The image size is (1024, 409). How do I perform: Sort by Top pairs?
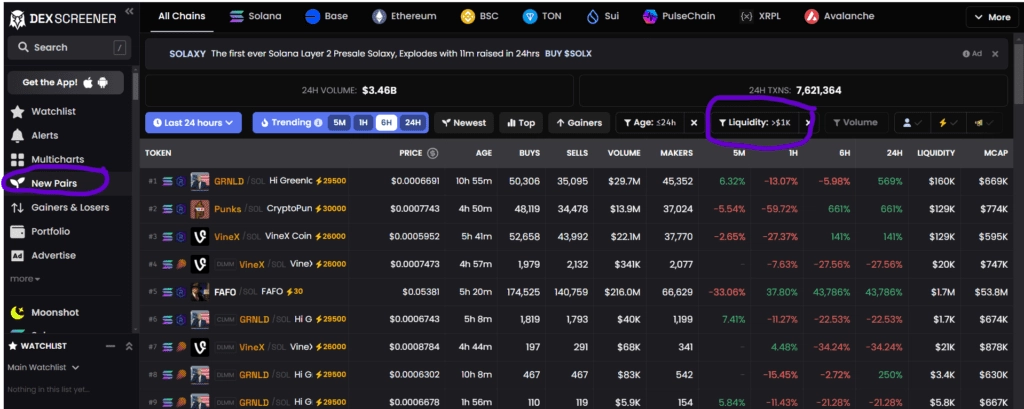pos(521,123)
